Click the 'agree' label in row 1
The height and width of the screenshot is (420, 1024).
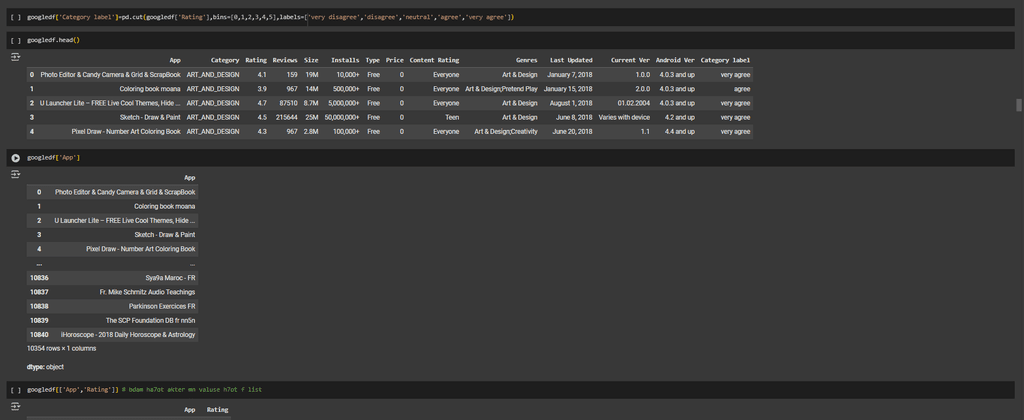point(742,89)
